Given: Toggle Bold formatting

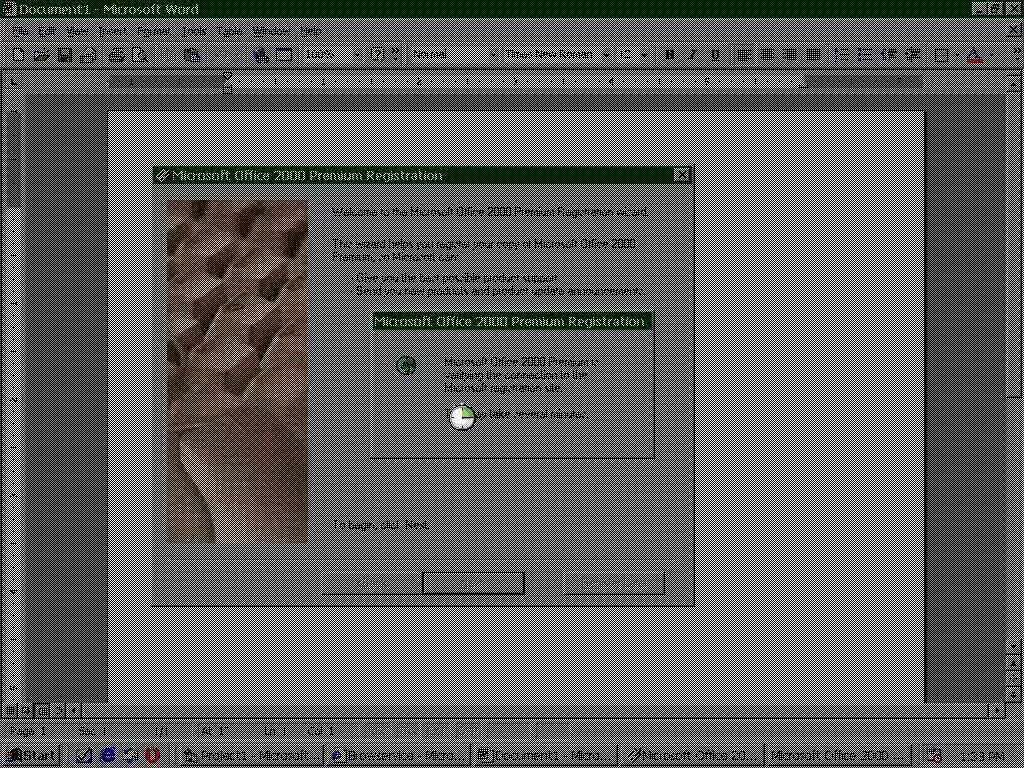Looking at the screenshot, I should (669, 55).
